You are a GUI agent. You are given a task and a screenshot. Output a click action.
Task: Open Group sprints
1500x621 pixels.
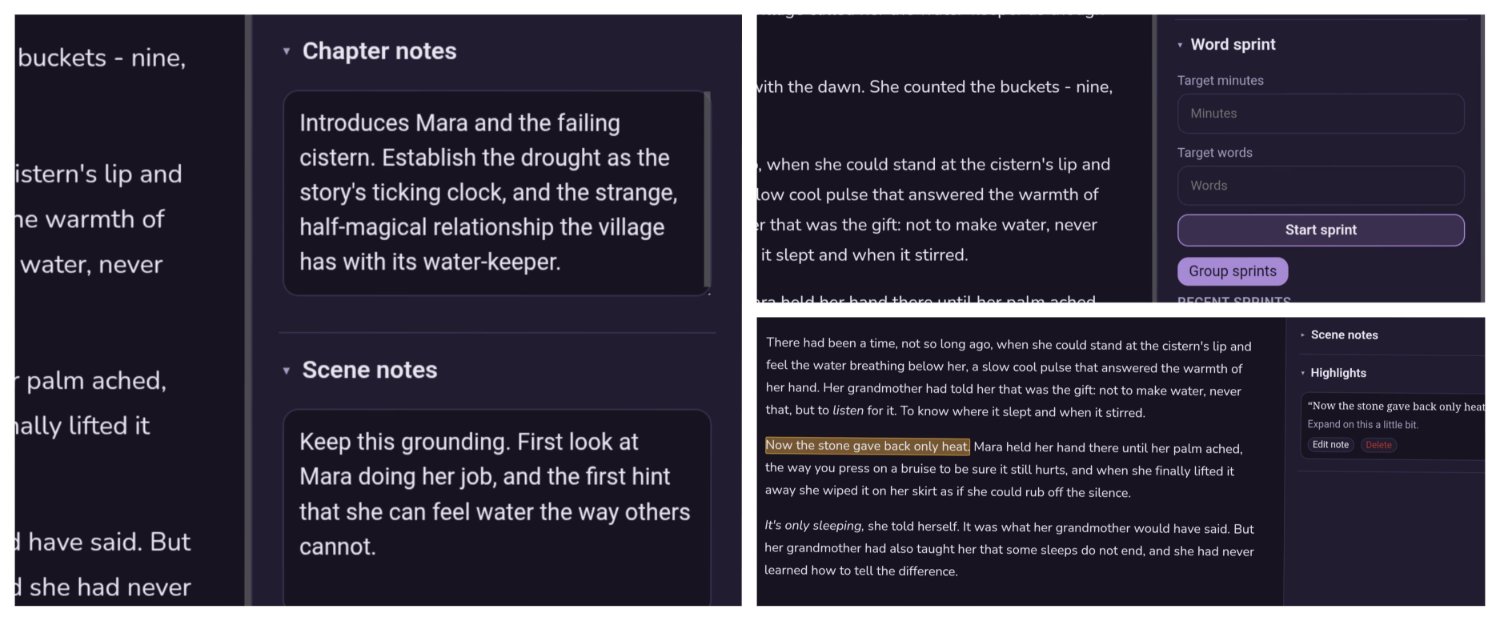(1232, 271)
